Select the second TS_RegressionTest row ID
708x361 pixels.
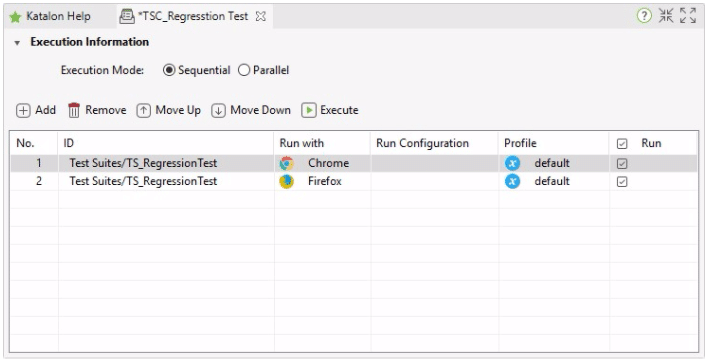point(143,181)
